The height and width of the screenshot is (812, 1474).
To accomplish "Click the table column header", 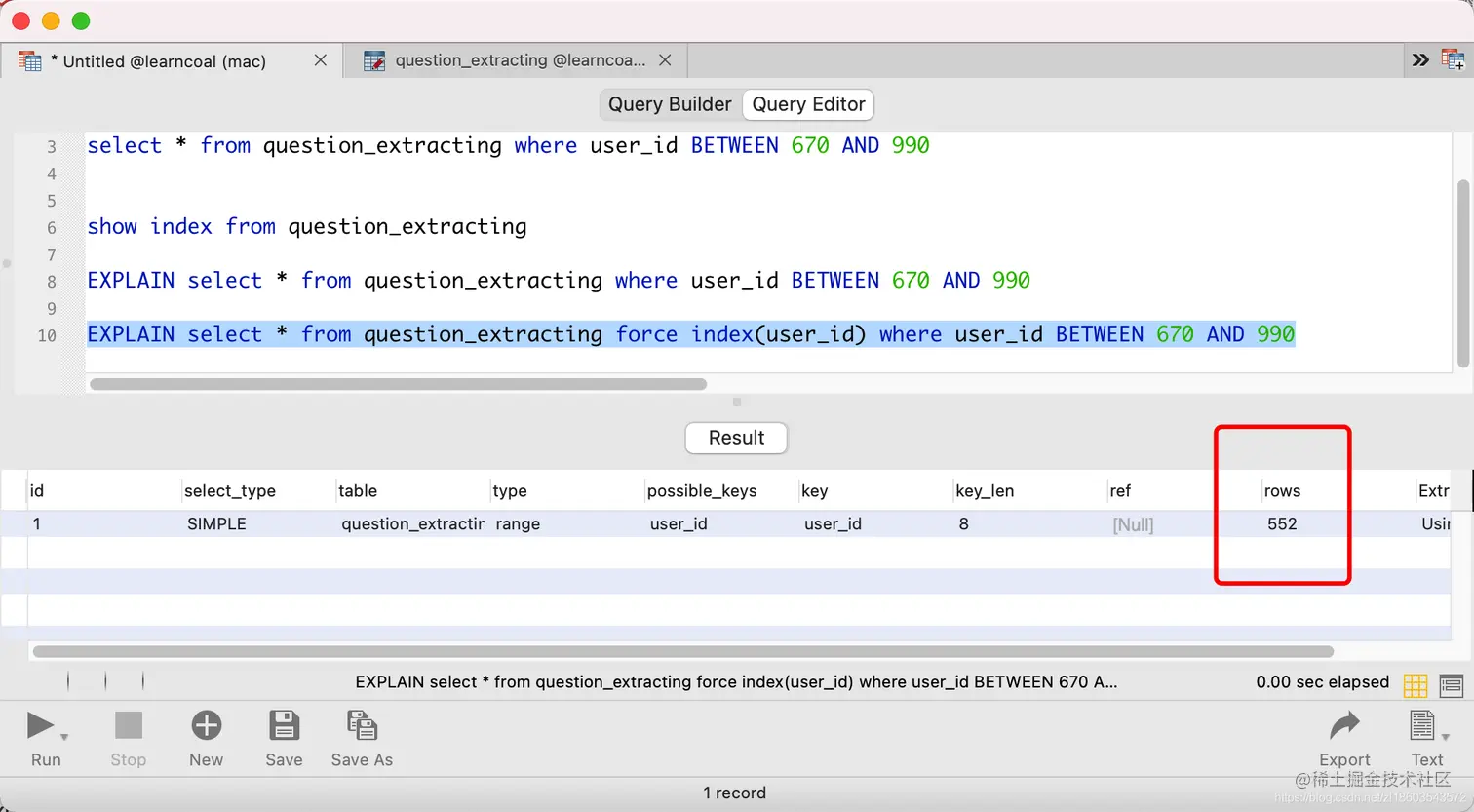I will 412,491.
